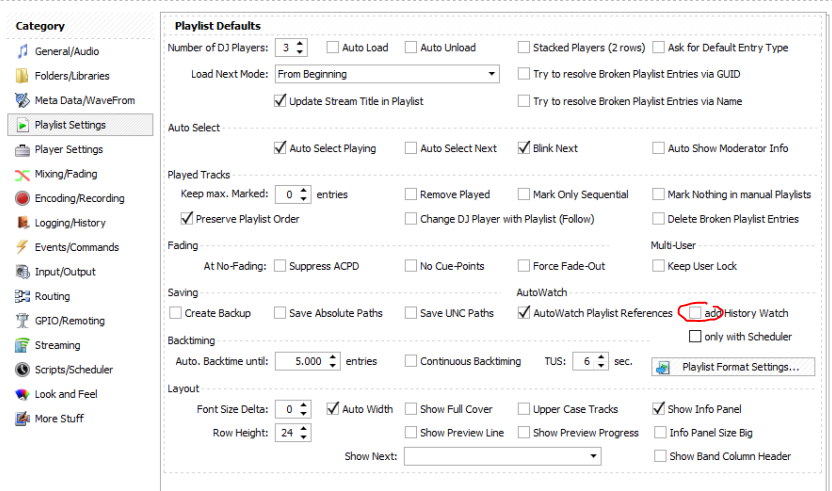Select the Events/Commands lightning icon
832x491 pixels.
click(22, 247)
